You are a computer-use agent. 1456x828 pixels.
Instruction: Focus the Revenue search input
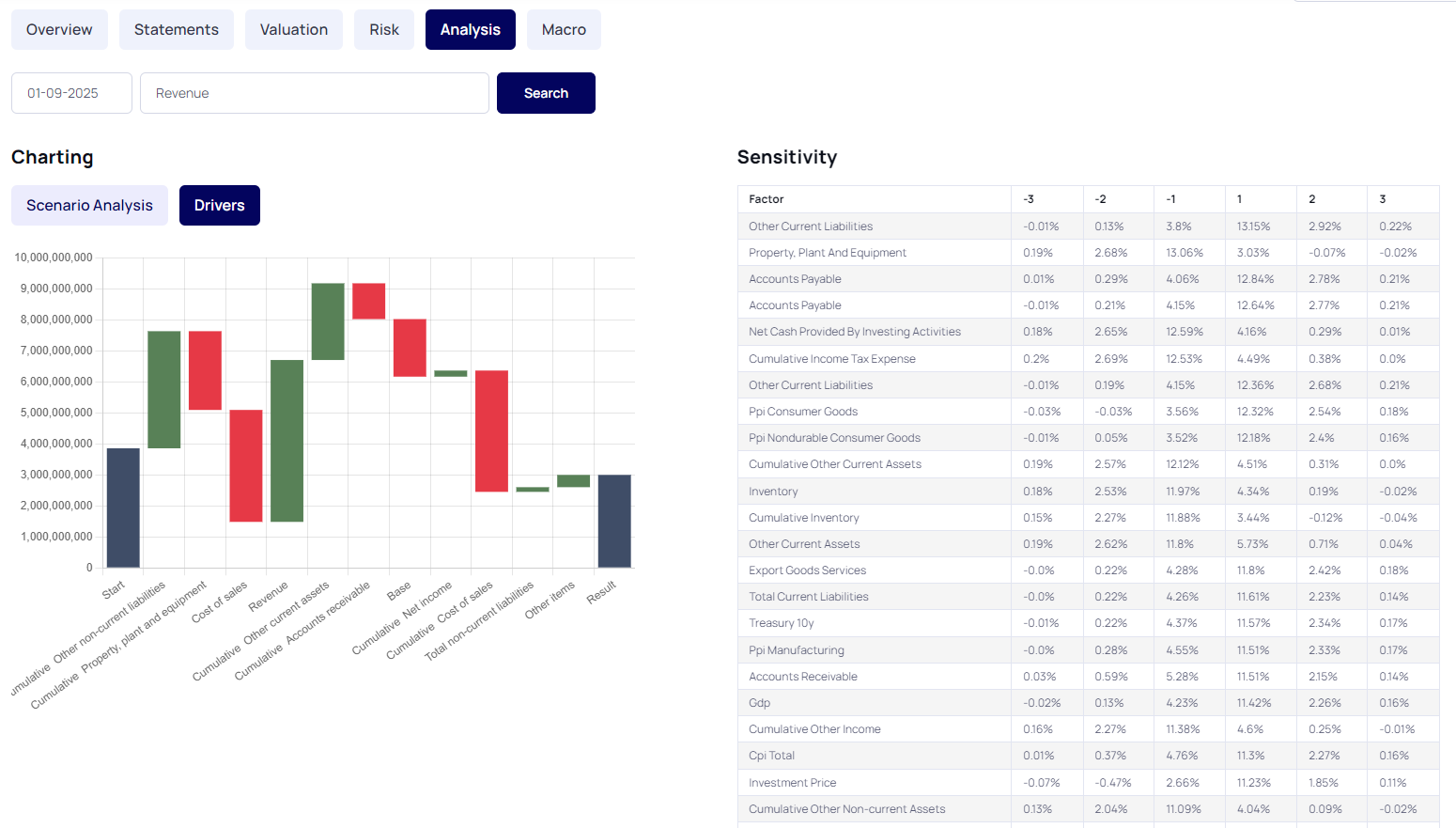click(315, 93)
